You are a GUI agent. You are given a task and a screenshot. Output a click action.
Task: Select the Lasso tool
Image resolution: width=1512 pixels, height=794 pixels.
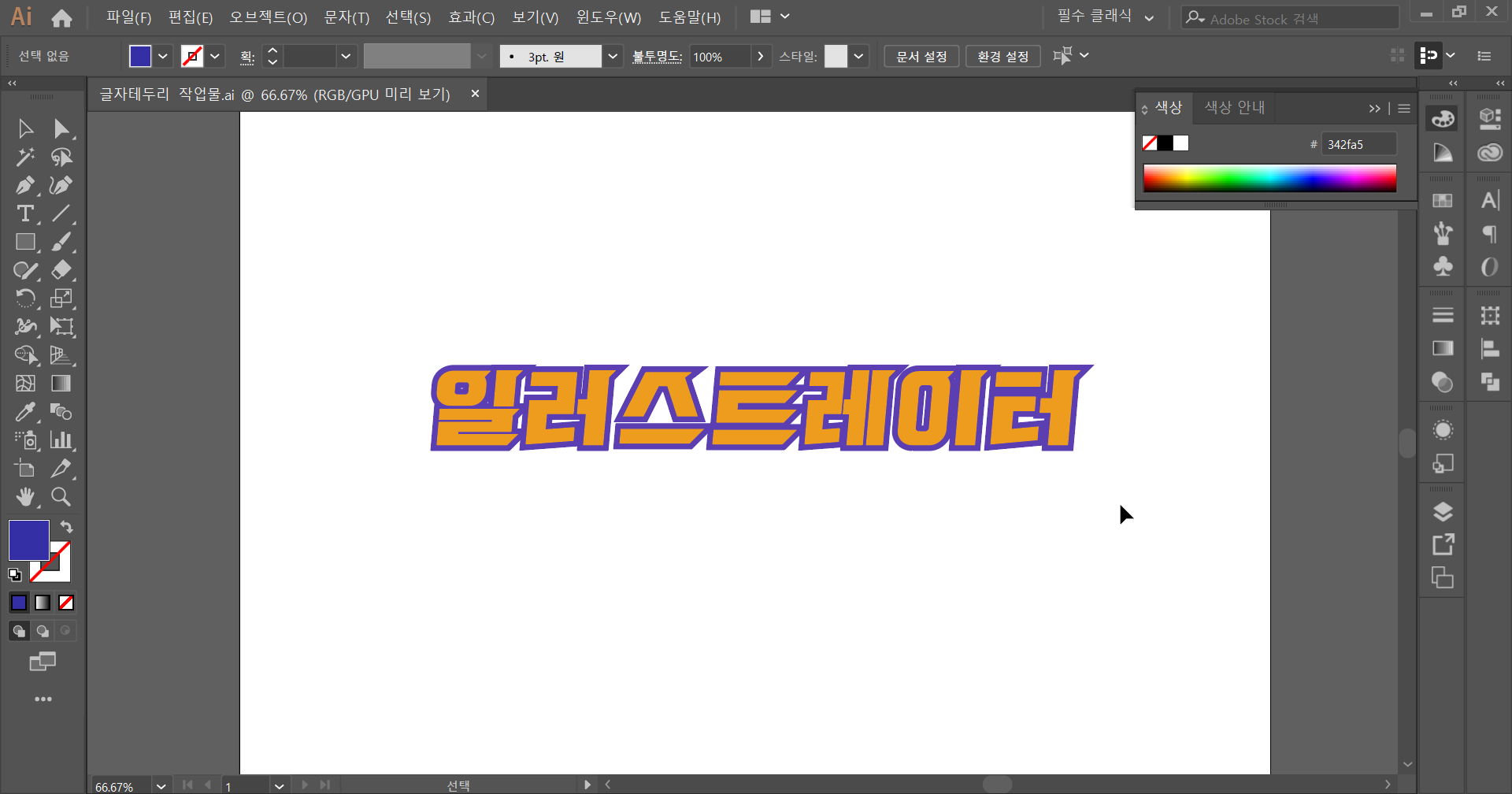tap(61, 157)
